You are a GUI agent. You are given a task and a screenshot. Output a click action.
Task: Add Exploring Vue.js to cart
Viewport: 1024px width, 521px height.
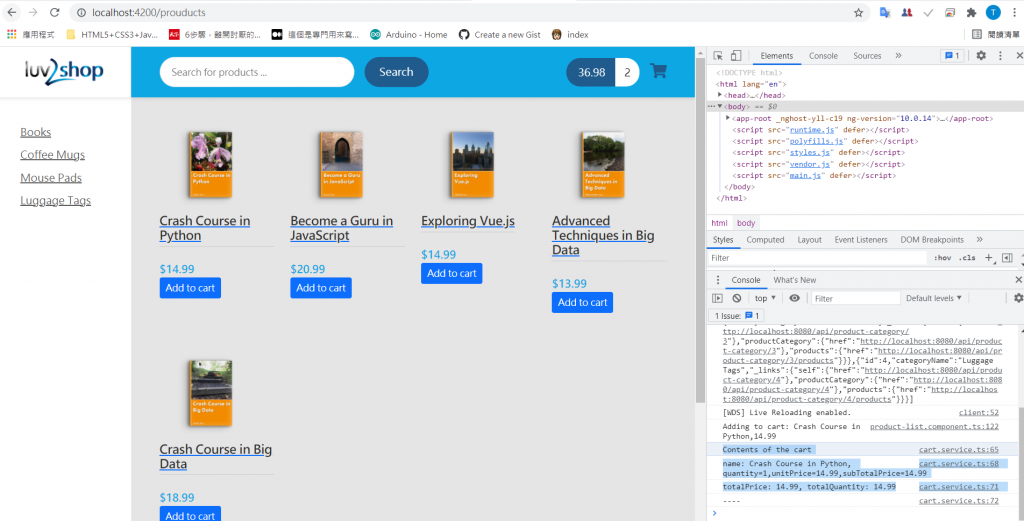(x=452, y=274)
